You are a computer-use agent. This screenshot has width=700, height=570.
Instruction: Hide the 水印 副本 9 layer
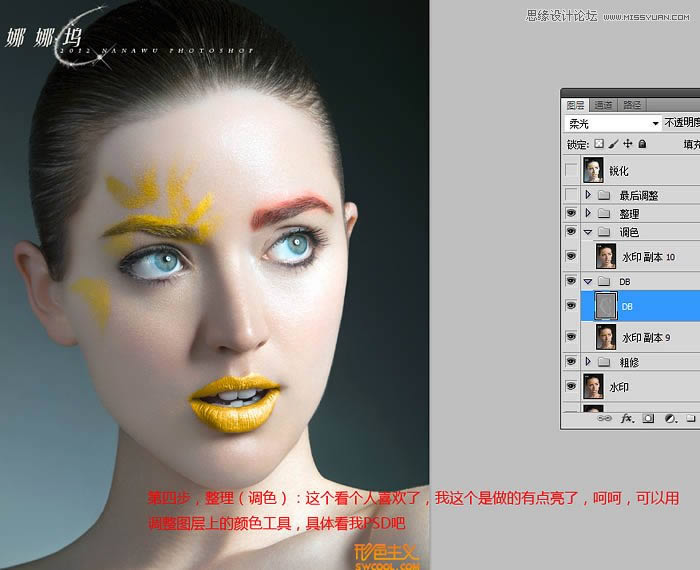point(571,337)
